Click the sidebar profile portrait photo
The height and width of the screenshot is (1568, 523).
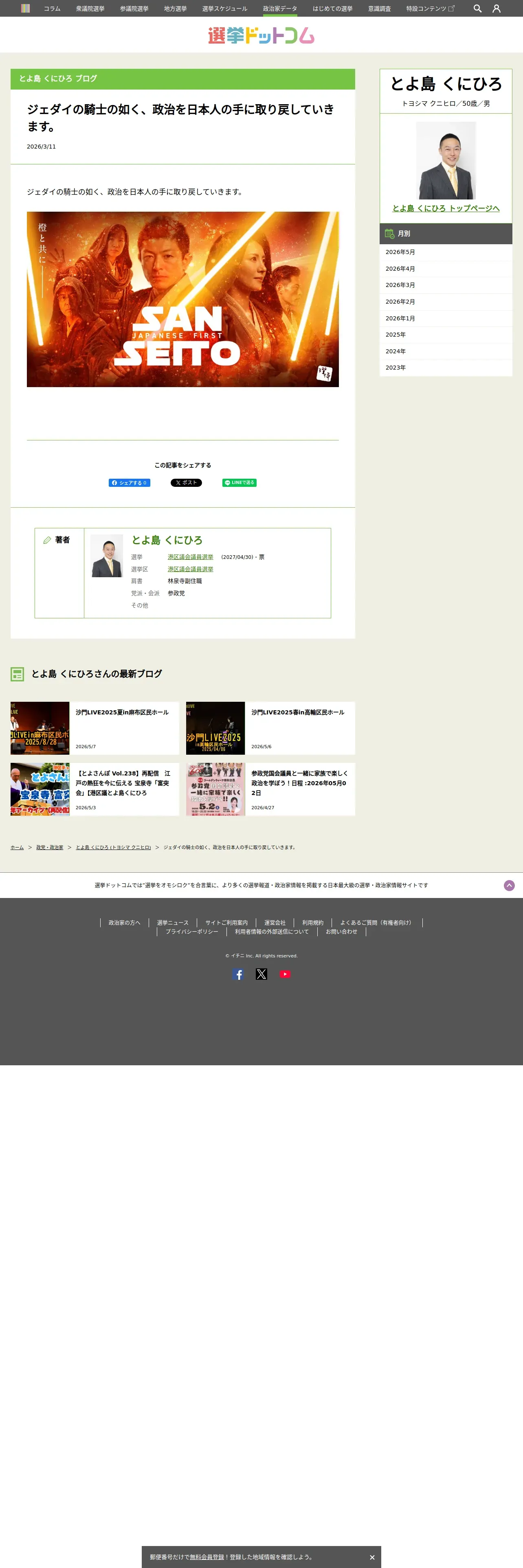coord(446,161)
